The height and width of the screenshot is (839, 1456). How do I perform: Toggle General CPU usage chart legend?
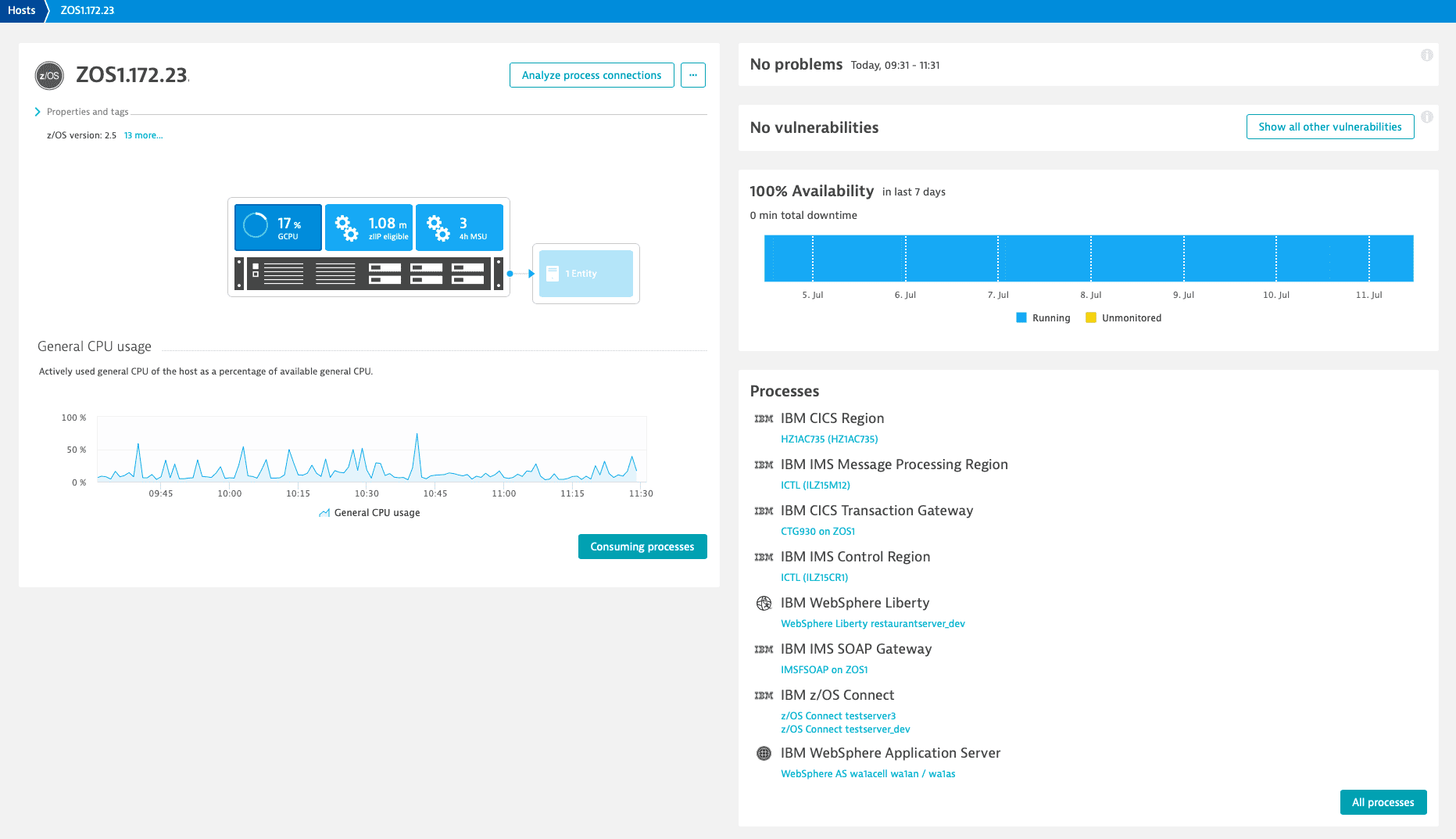pyautogui.click(x=370, y=513)
